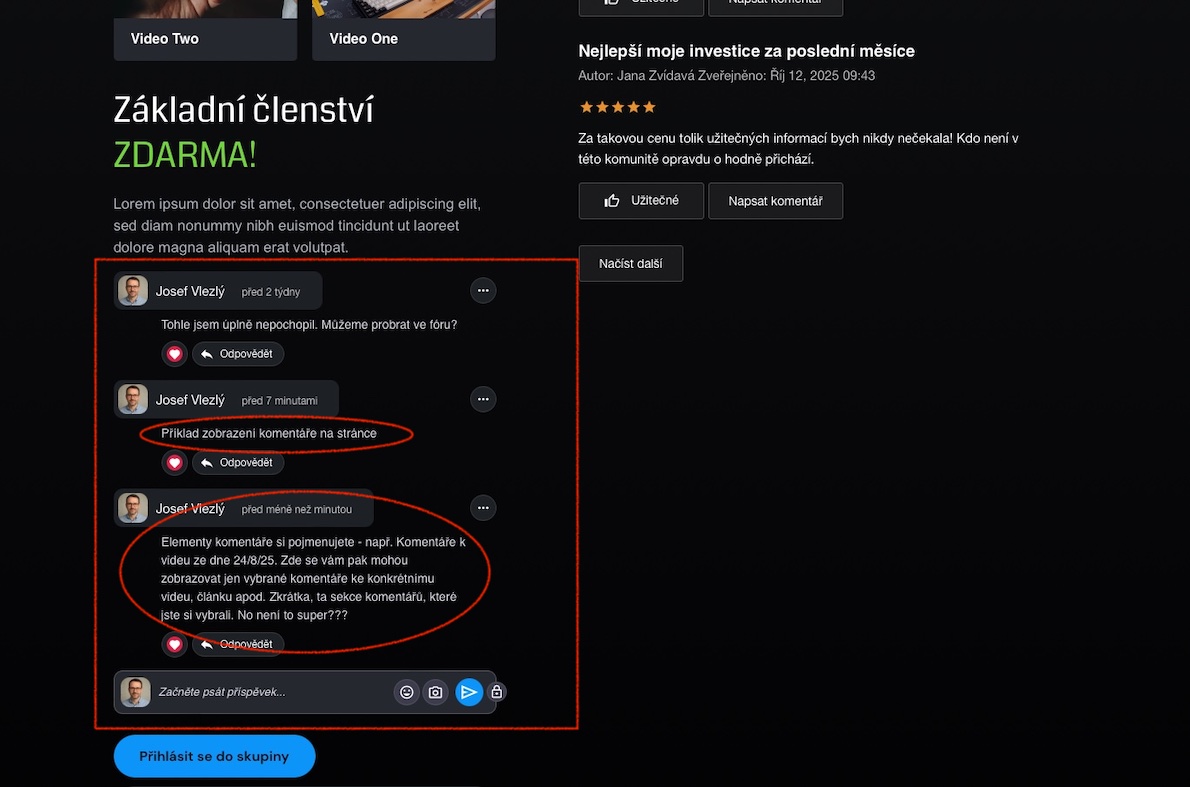
Task: Like the 'Elementy komentáře' comment with heart
Action: (175, 644)
